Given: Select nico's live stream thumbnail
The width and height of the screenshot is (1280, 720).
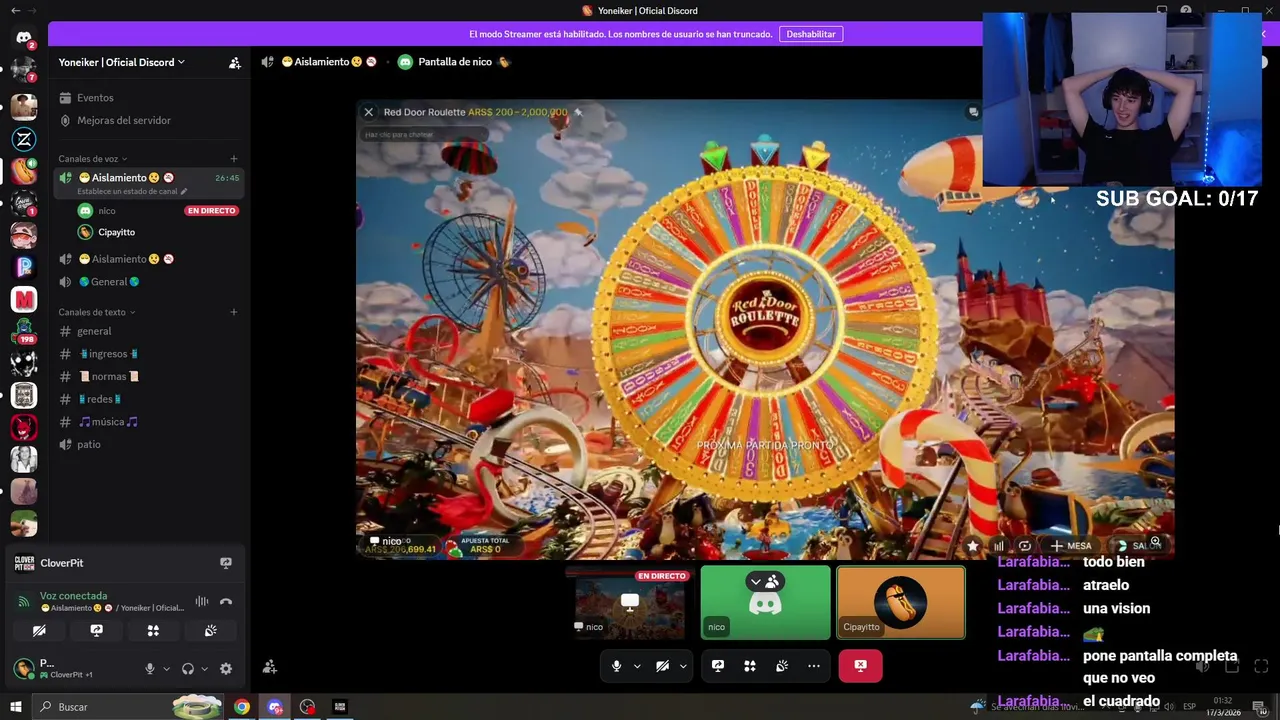Looking at the screenshot, I should point(630,603).
